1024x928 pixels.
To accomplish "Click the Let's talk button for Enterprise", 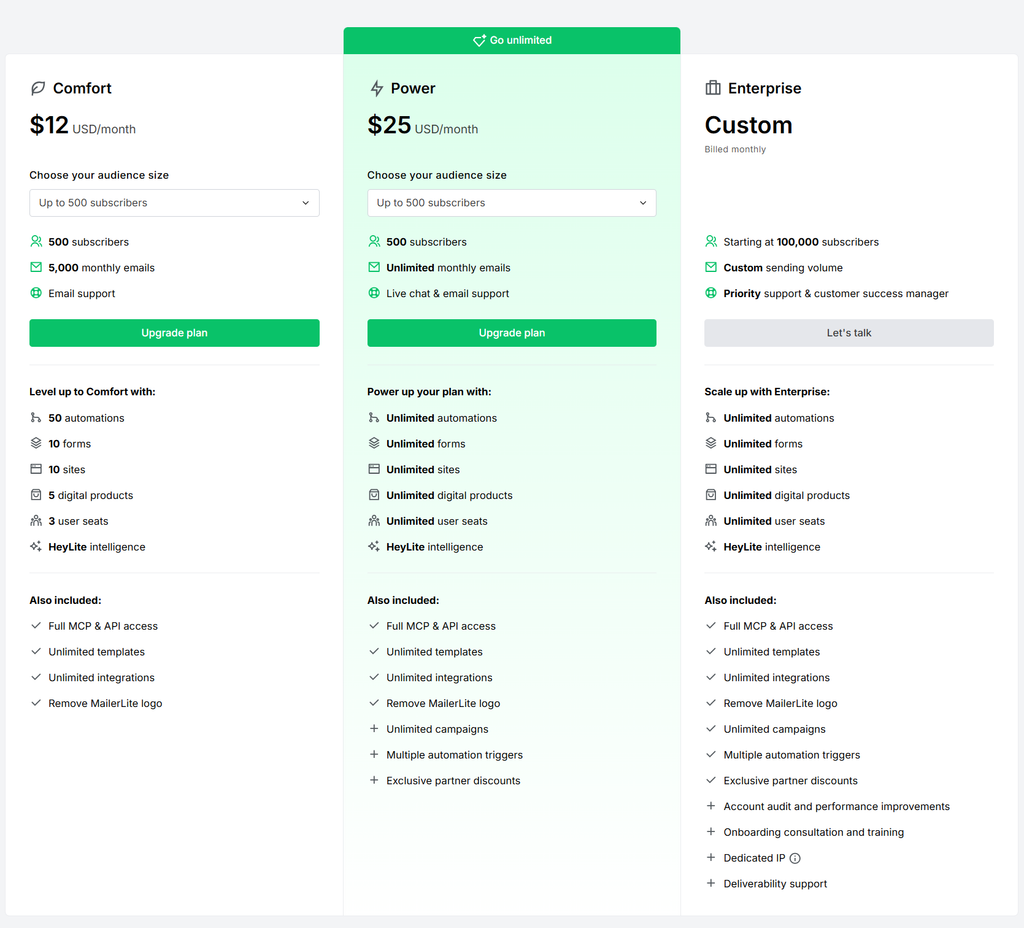I will point(849,333).
